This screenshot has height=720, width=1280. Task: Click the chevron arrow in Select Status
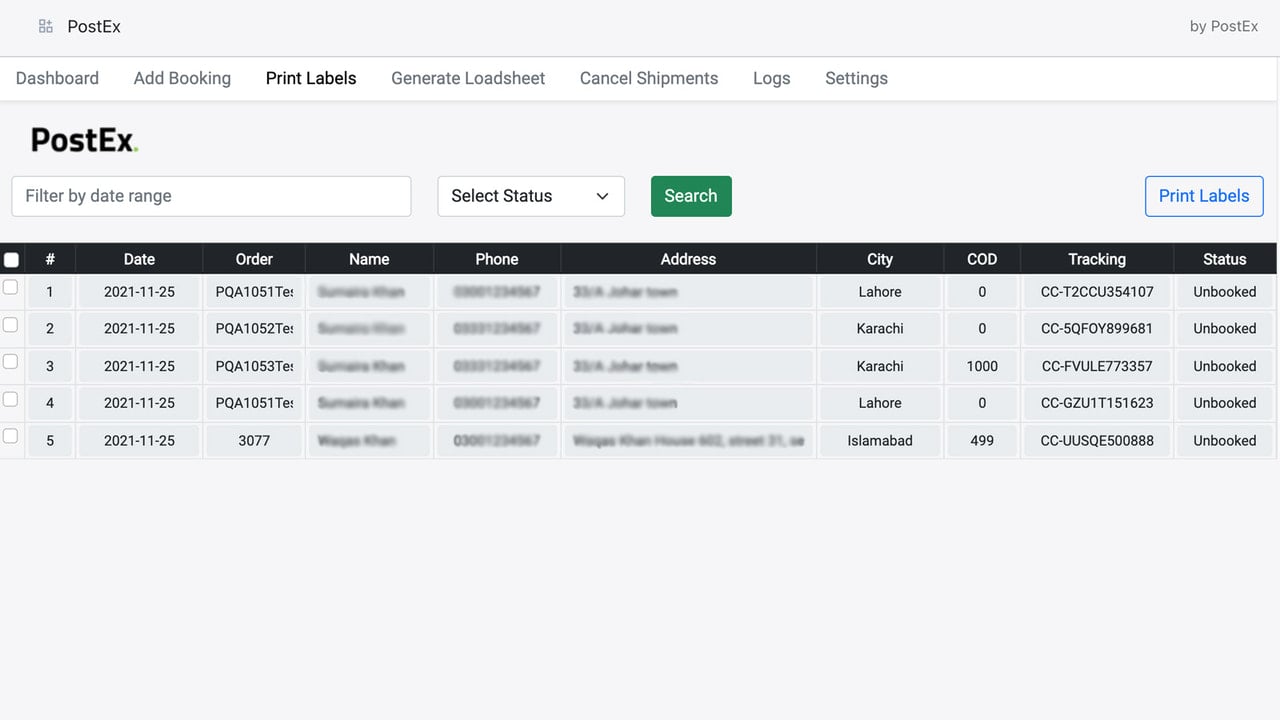click(602, 196)
